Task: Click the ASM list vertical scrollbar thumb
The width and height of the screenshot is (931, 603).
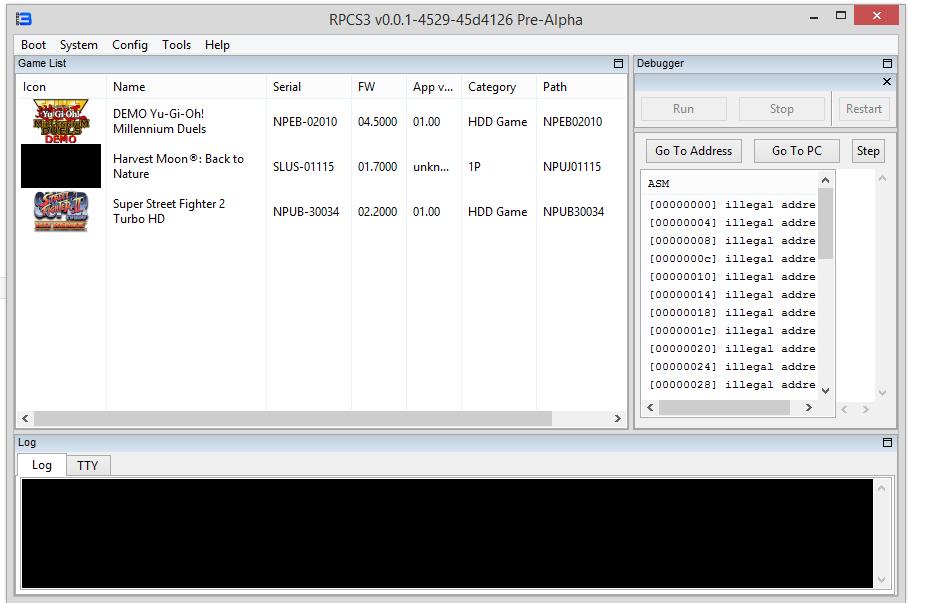Action: click(825, 224)
